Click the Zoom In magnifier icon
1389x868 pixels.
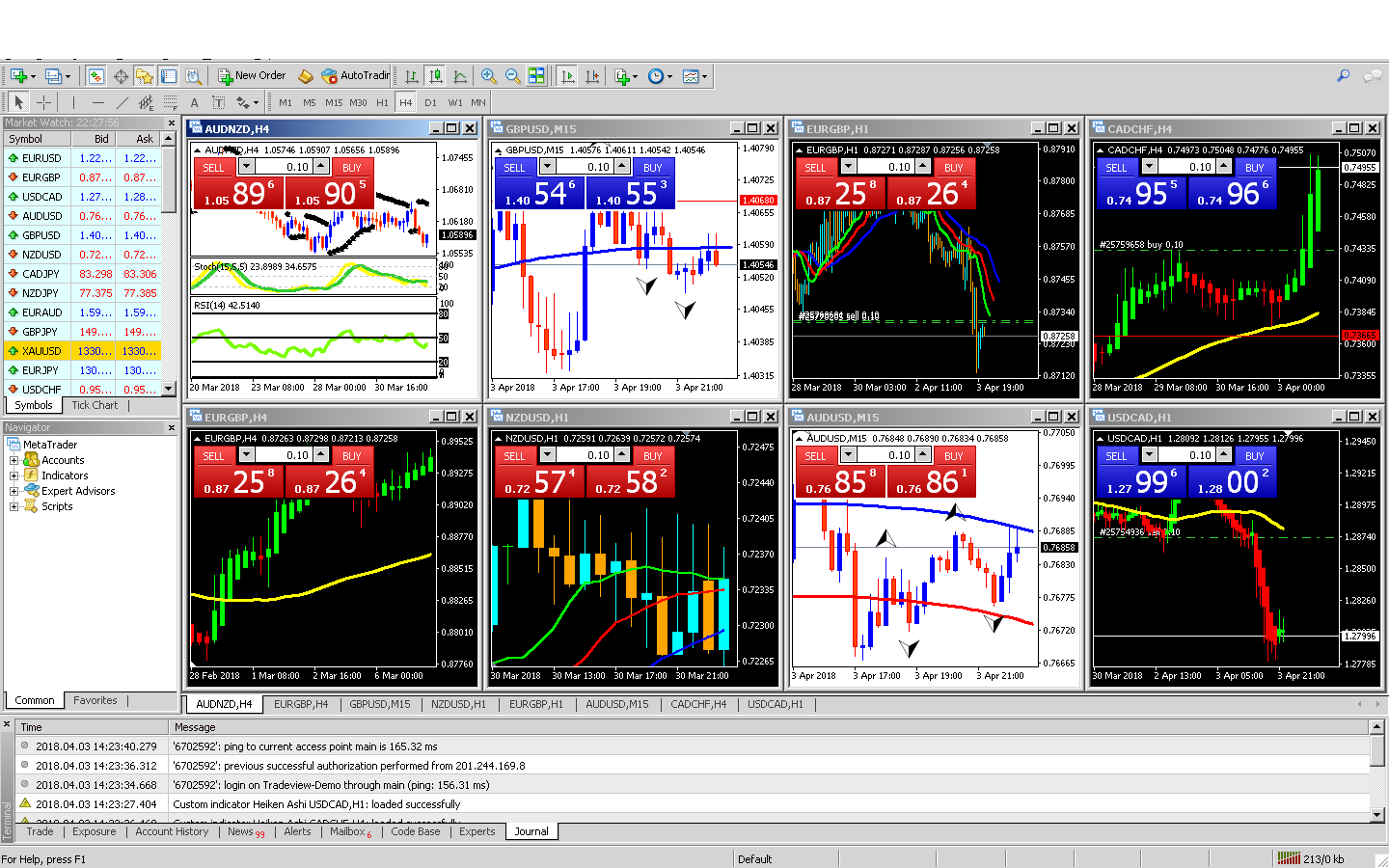[x=489, y=76]
